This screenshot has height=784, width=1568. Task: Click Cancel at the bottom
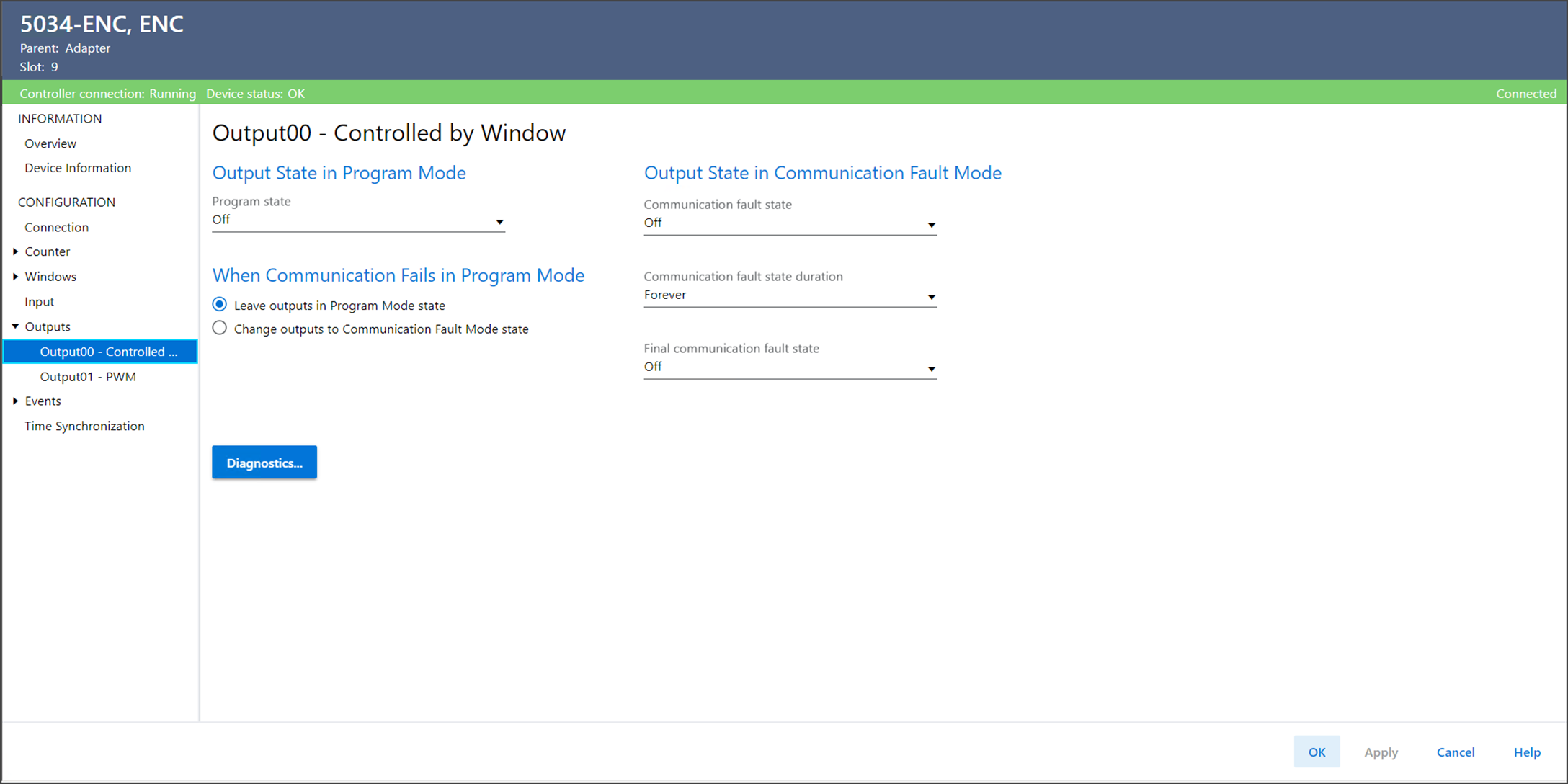click(1455, 752)
